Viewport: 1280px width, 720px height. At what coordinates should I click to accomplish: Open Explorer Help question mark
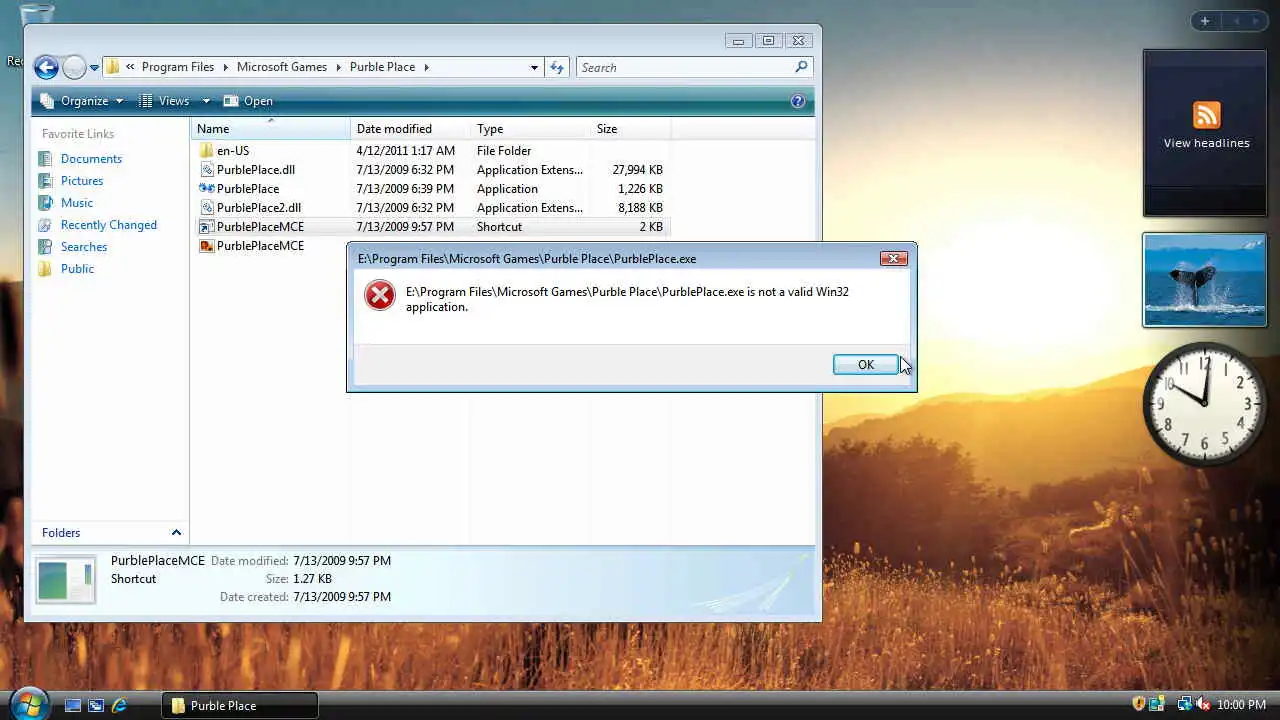pos(798,101)
